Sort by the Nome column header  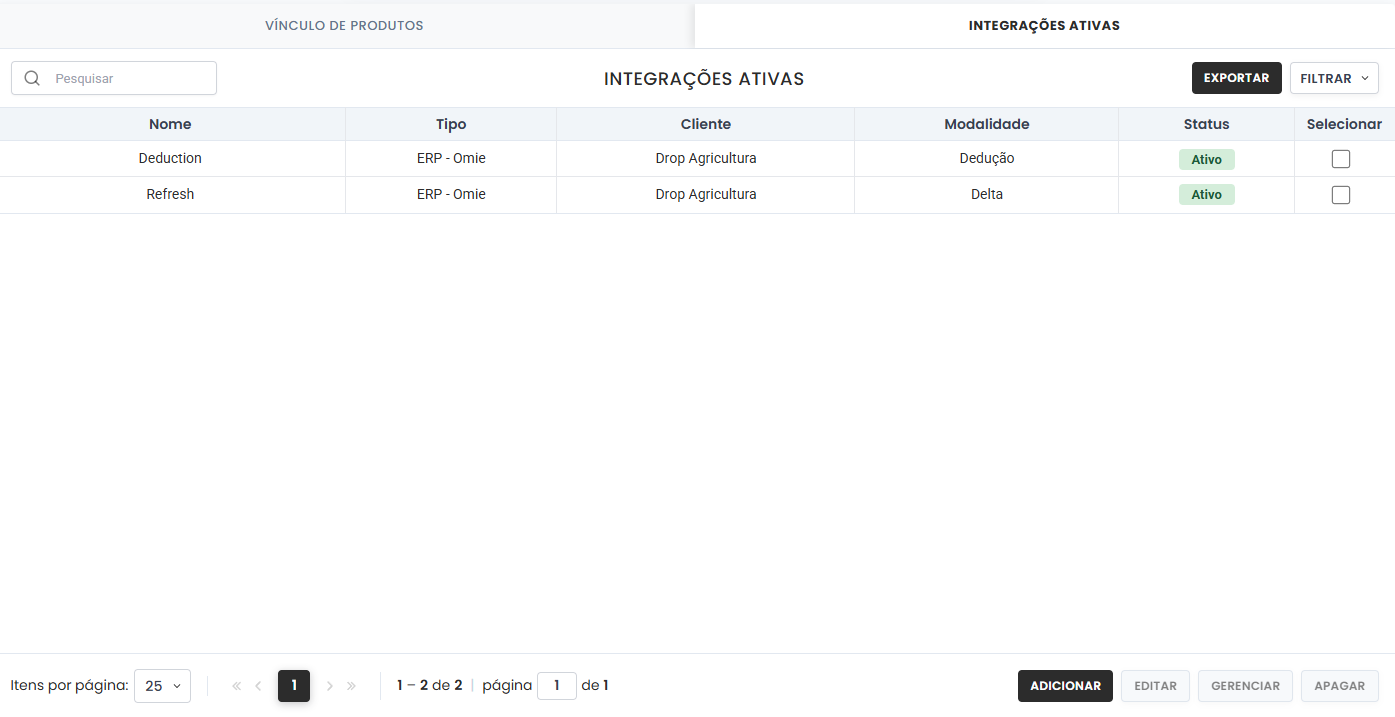pos(170,124)
